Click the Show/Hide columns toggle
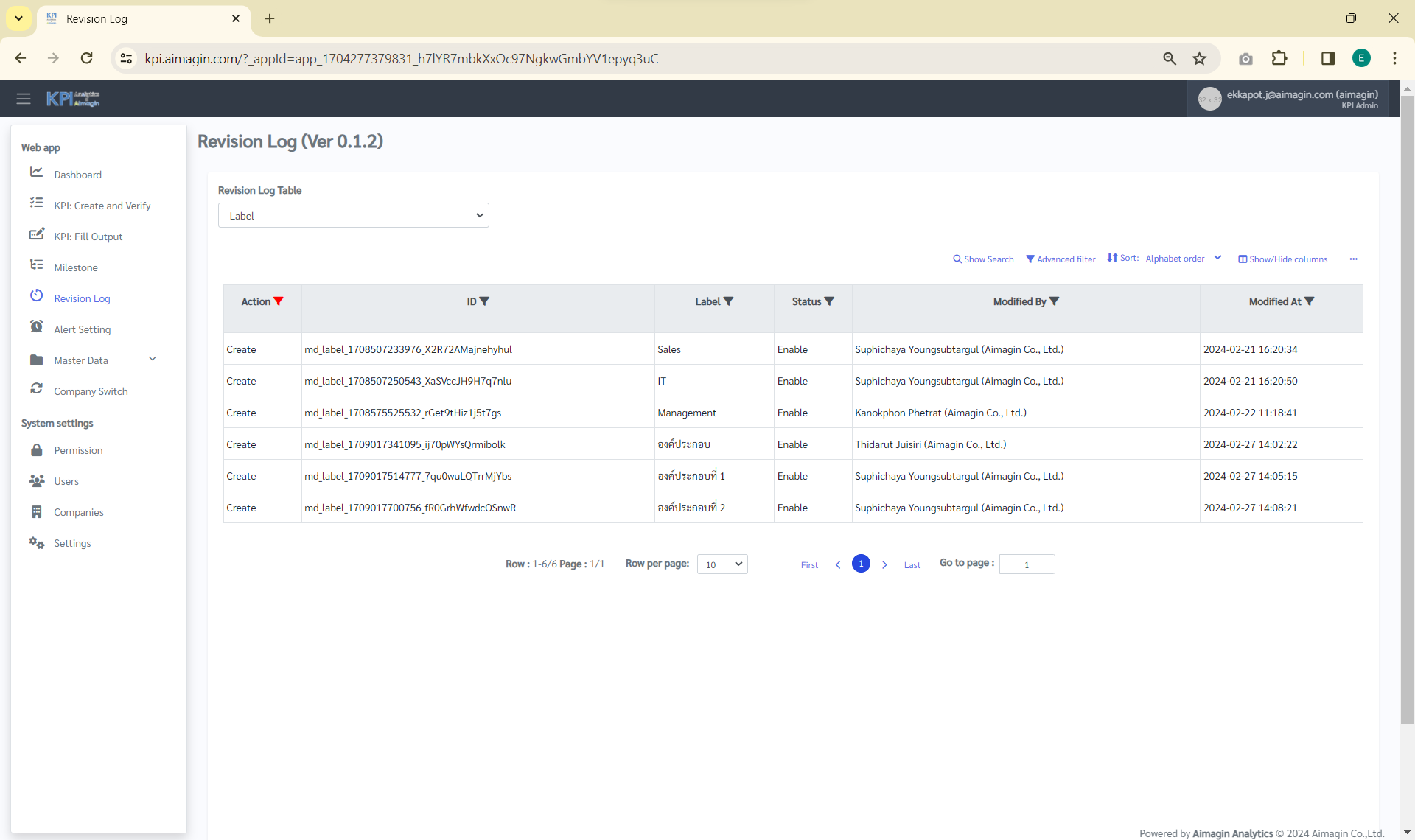The width and height of the screenshot is (1415, 840). coord(1282,259)
